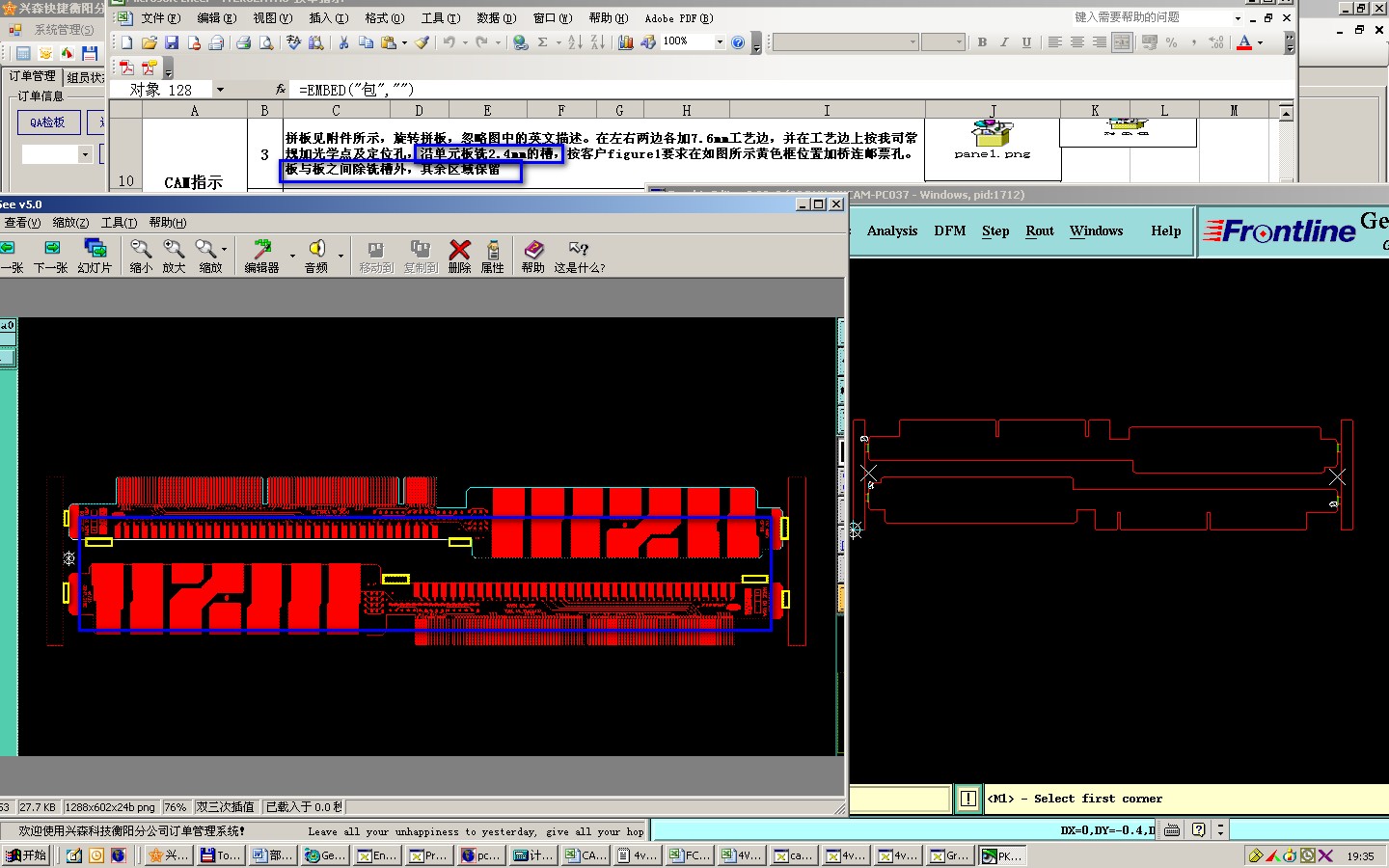Click the Excel chart wizard icon

click(x=625, y=42)
